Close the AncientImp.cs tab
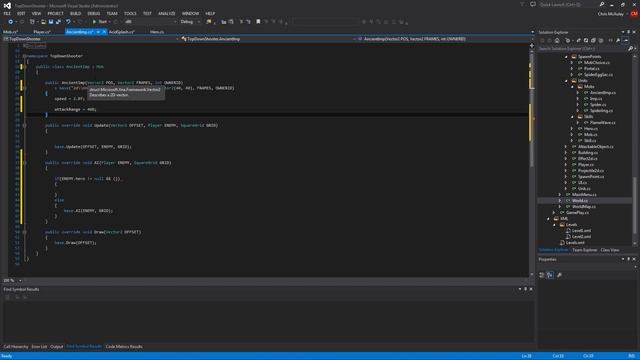The image size is (640, 360). tap(104, 32)
